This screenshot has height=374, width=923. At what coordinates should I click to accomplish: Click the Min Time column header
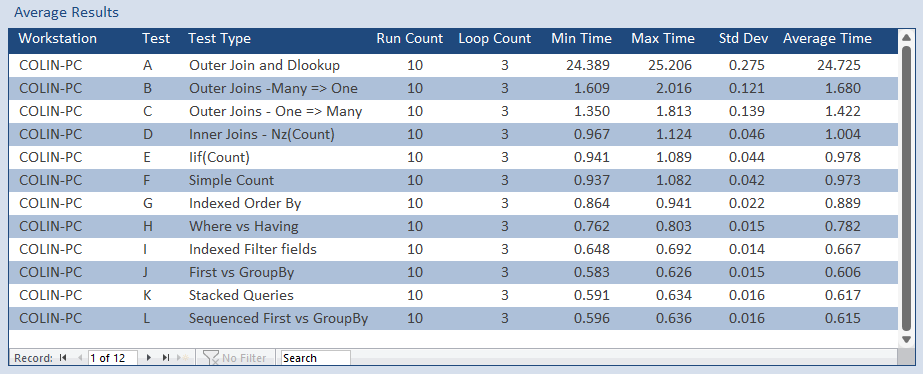click(581, 39)
